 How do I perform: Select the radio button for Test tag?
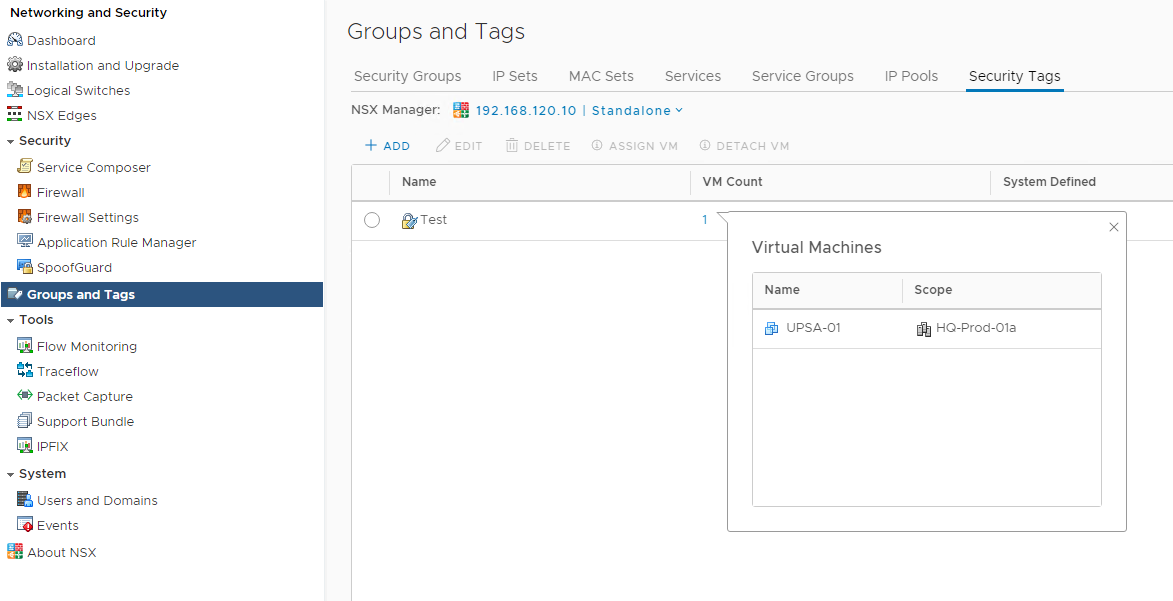point(372,220)
